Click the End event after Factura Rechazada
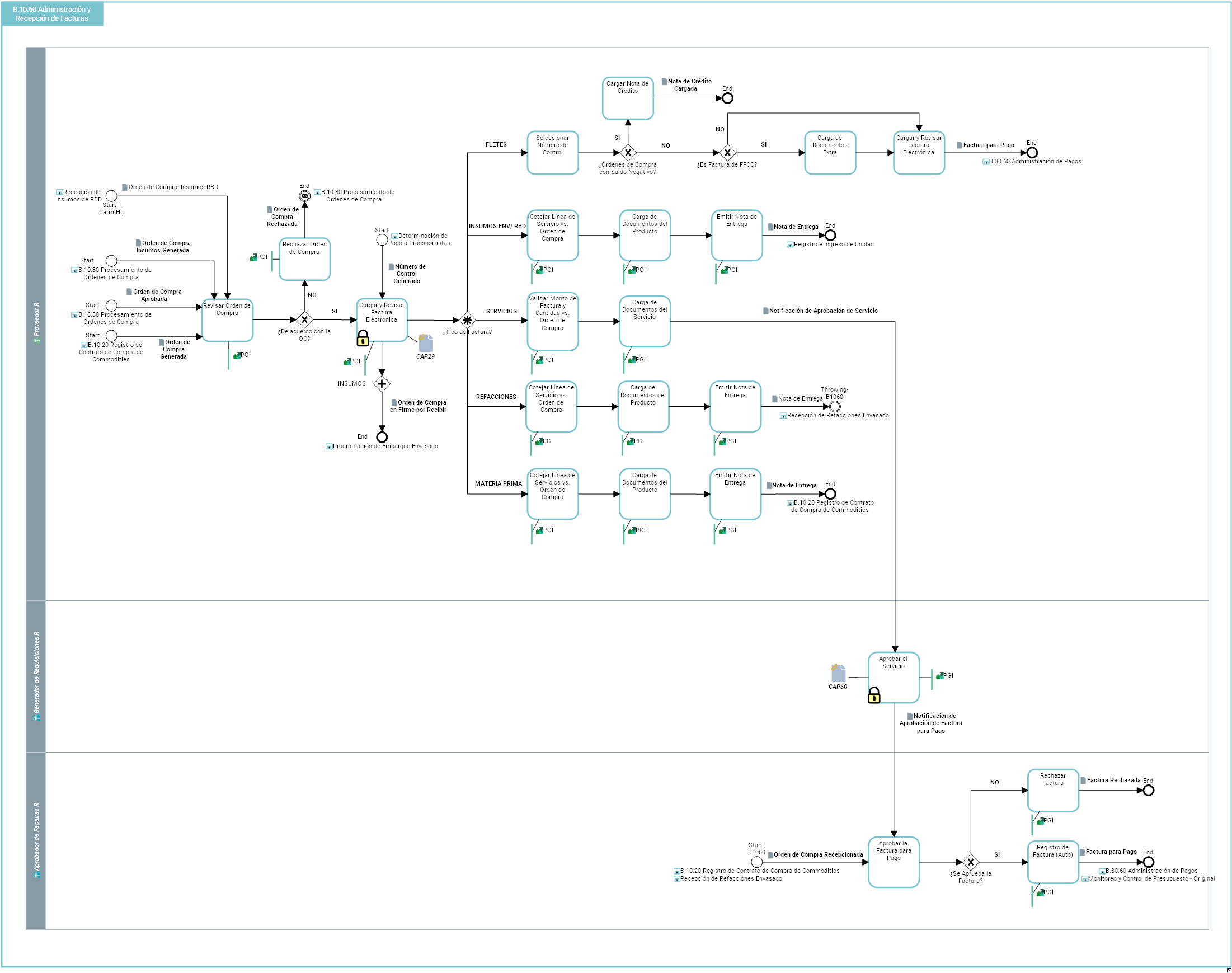Viewport: 1232px width, 973px height. click(1148, 790)
